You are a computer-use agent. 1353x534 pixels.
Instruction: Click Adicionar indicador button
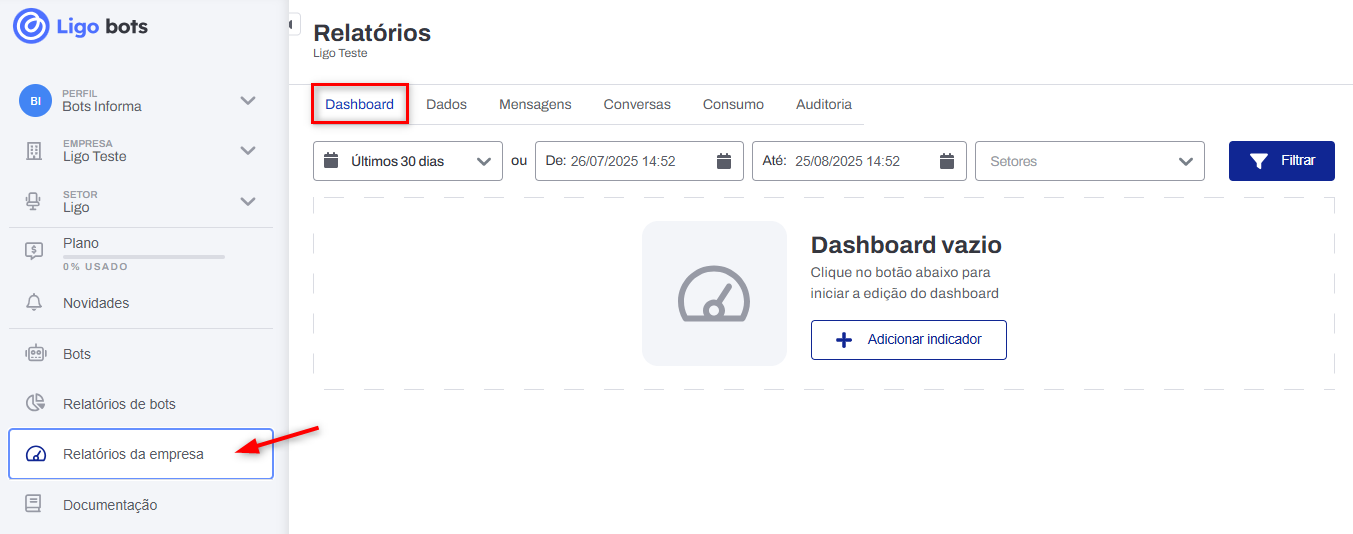pos(908,340)
